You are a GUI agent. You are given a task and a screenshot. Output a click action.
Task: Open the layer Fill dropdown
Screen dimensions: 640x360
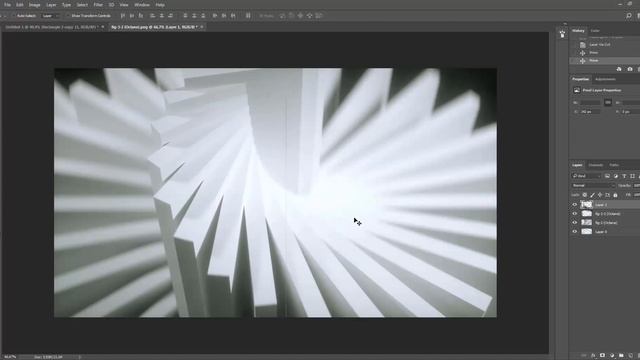636,195
